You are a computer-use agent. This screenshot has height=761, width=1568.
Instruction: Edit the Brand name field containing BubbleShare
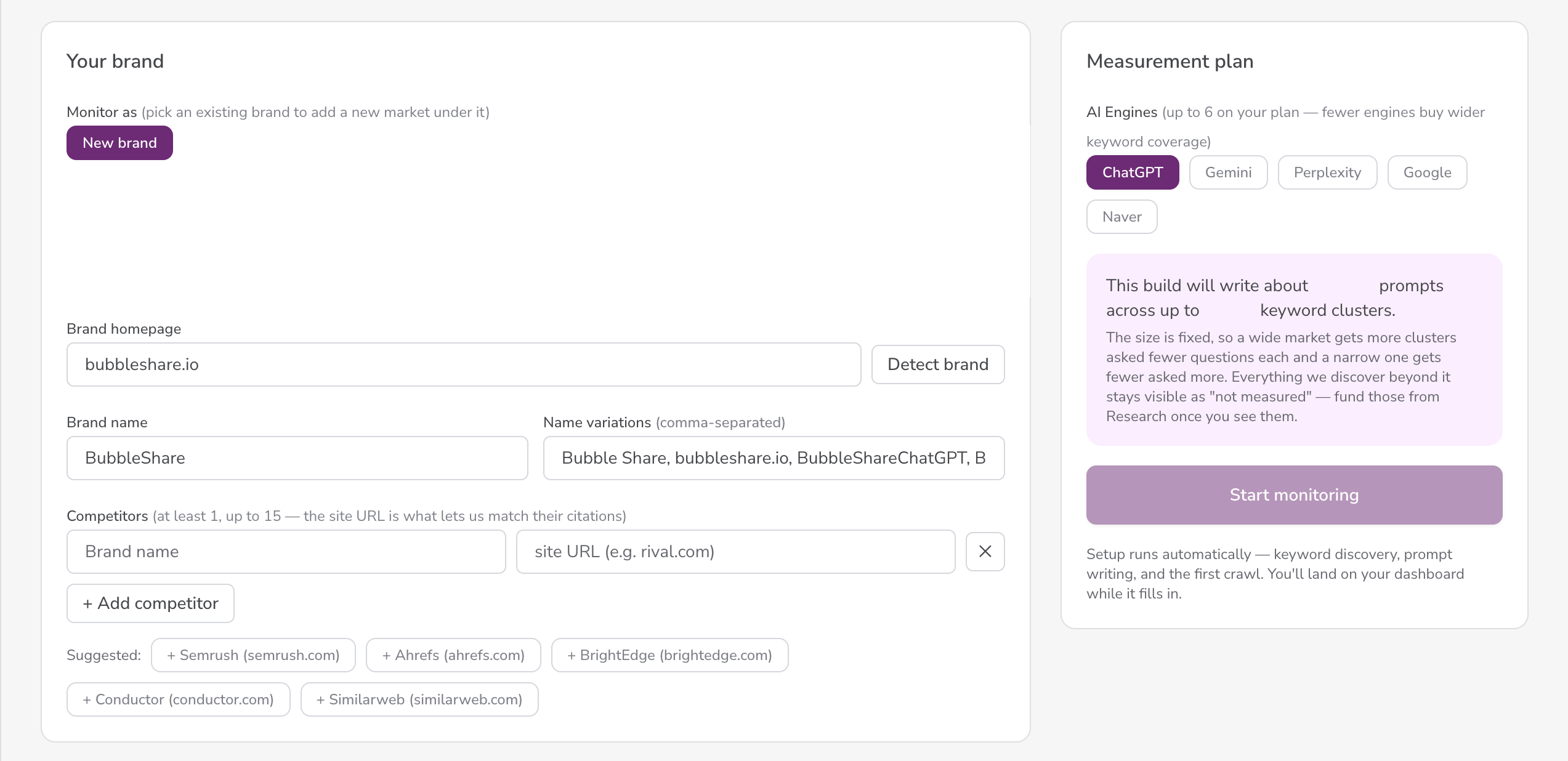[x=297, y=458]
